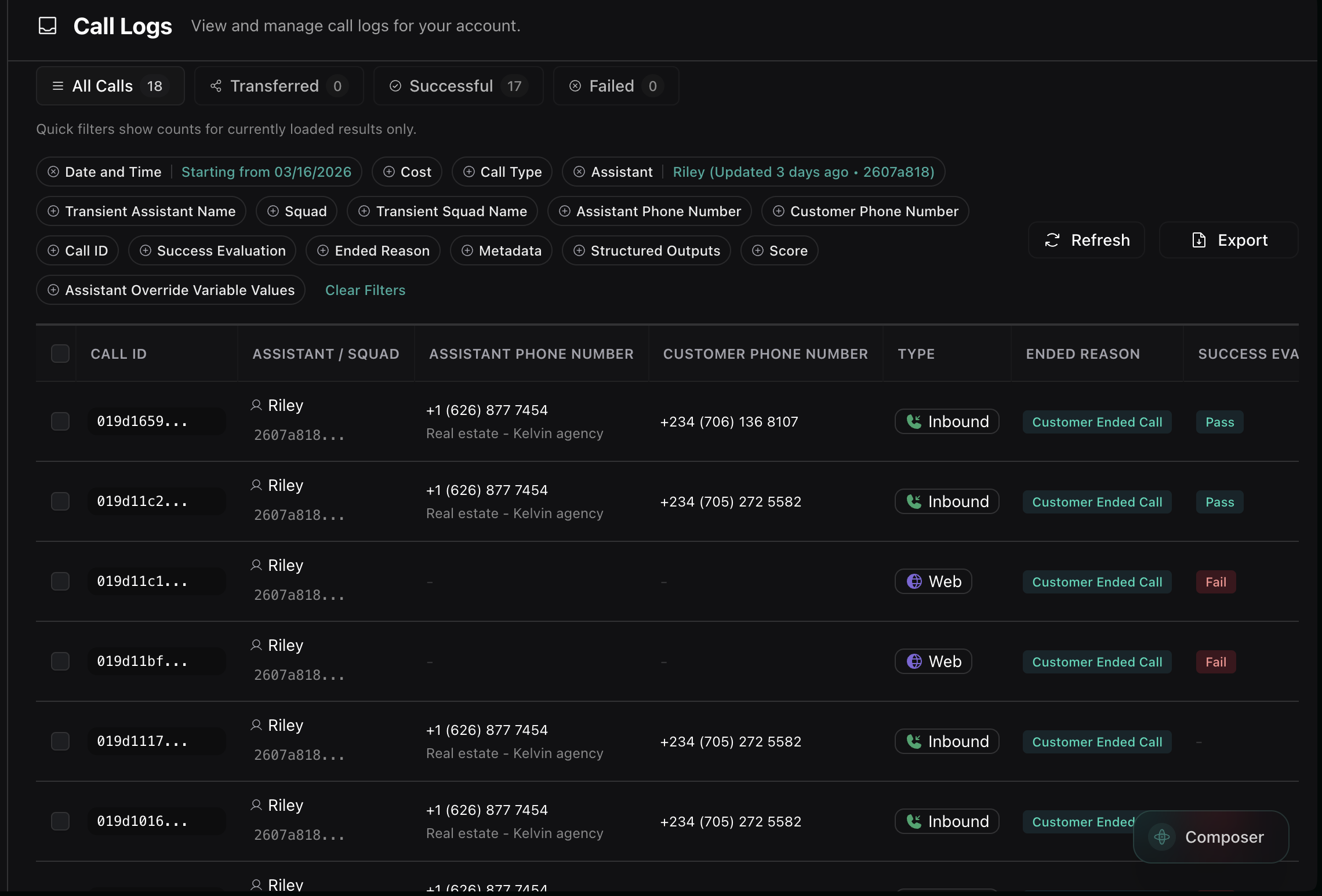Click the Refresh button

[x=1087, y=241]
